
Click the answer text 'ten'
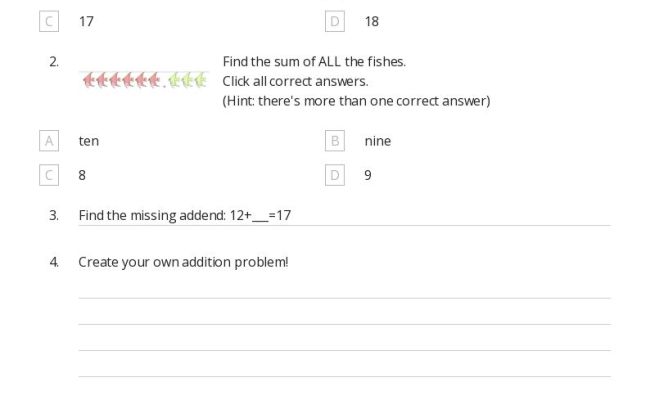click(89, 141)
